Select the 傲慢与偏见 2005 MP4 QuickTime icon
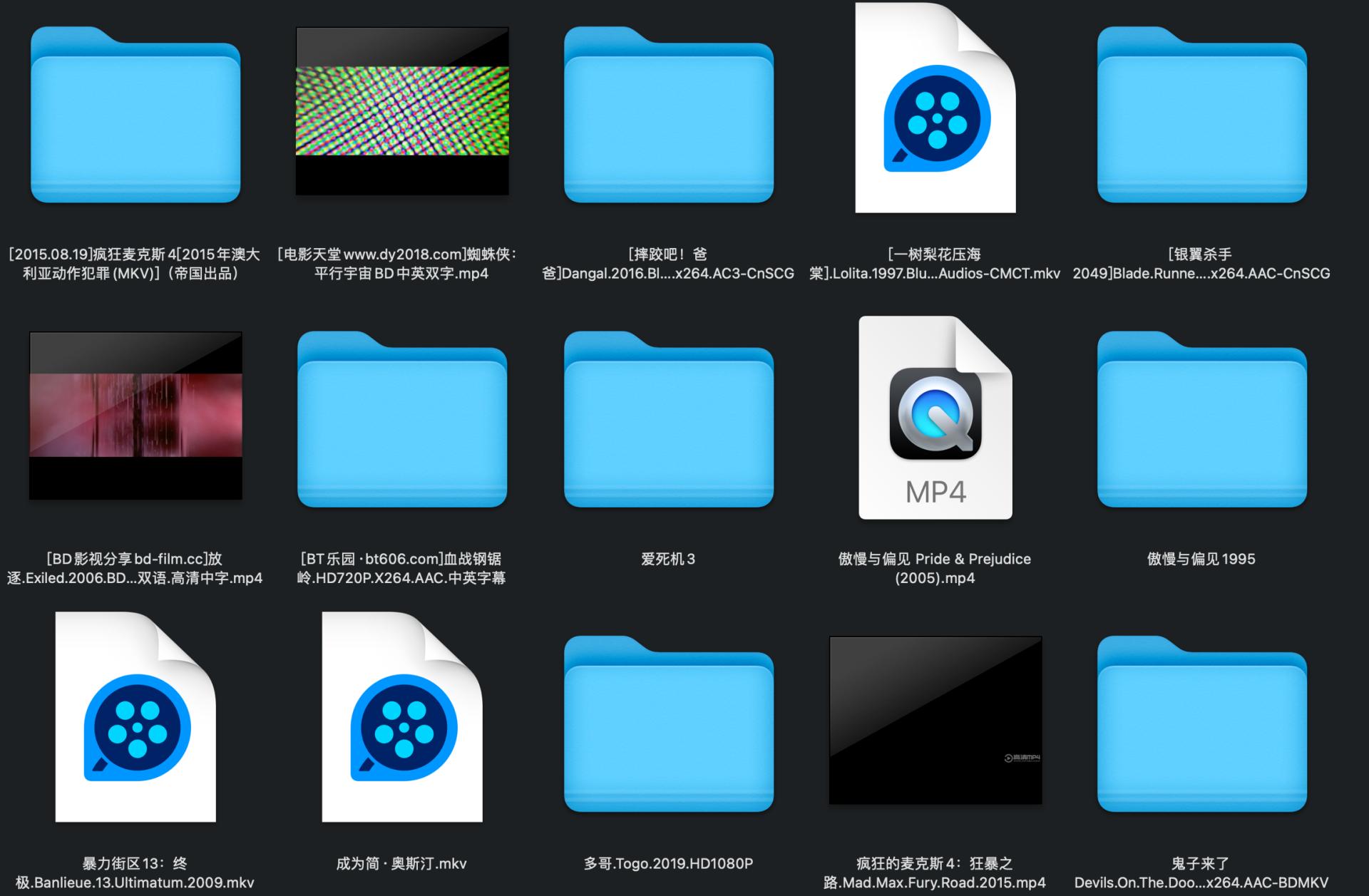1369x896 pixels. click(x=935, y=421)
